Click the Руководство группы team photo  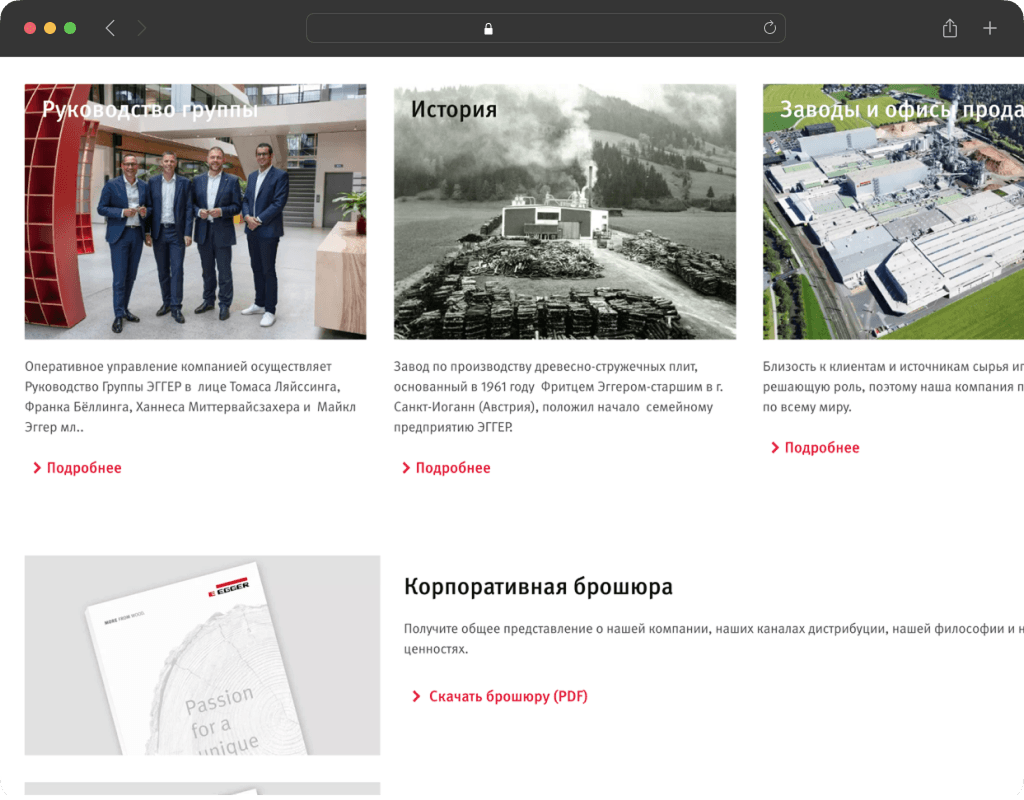tap(195, 212)
